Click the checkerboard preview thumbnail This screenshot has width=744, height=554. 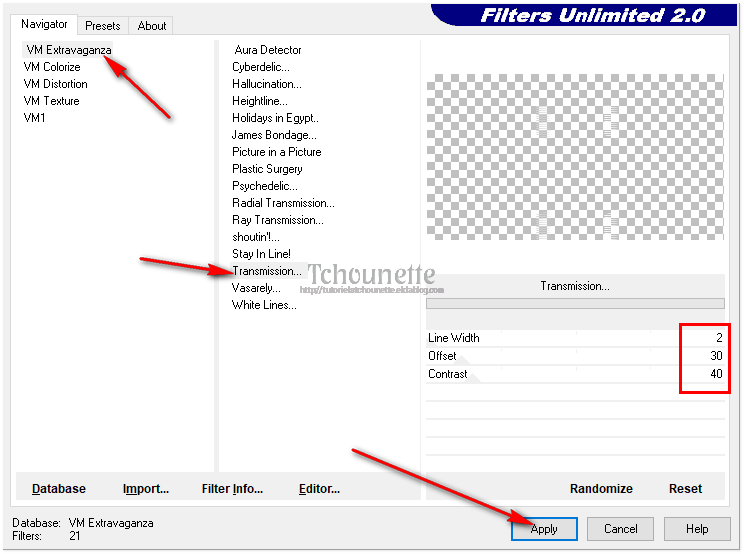click(x=574, y=155)
